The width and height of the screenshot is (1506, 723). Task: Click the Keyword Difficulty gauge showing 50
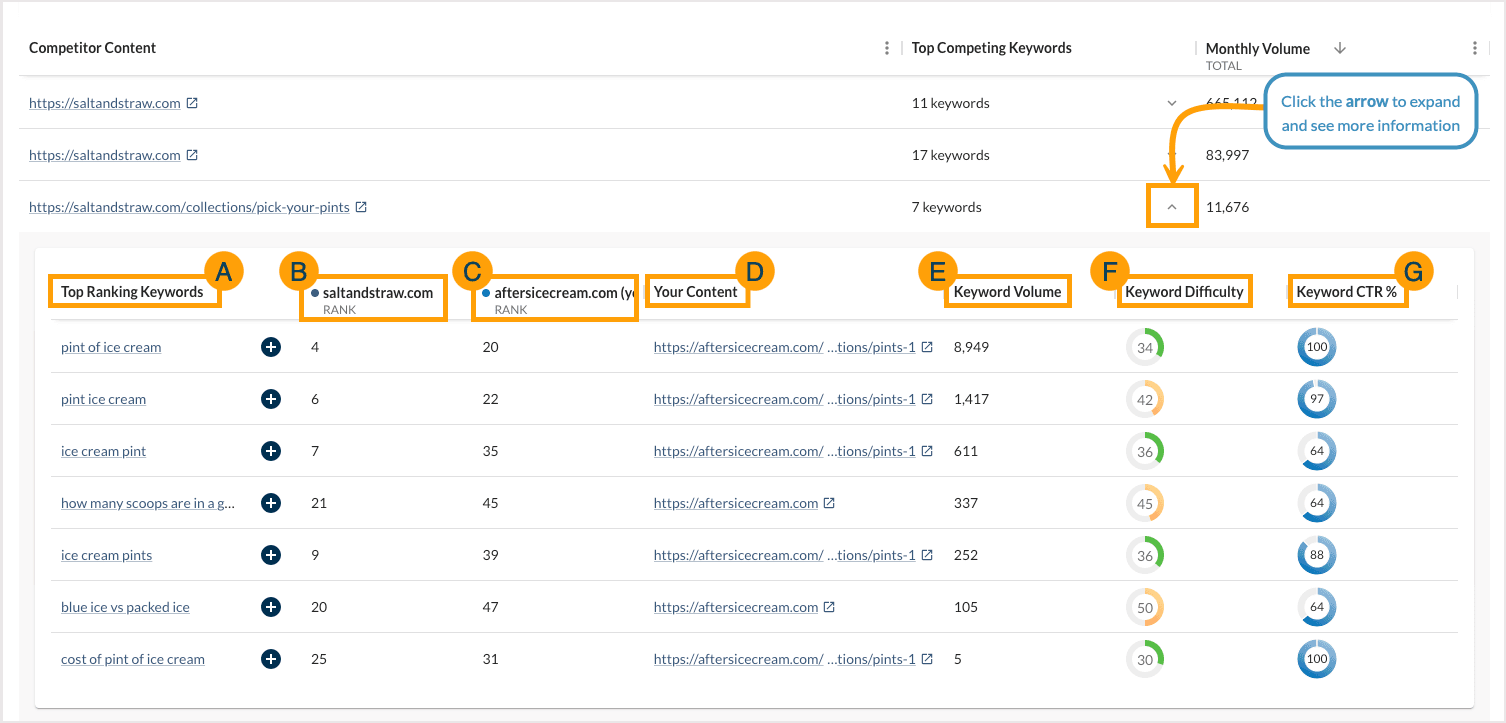1145,606
